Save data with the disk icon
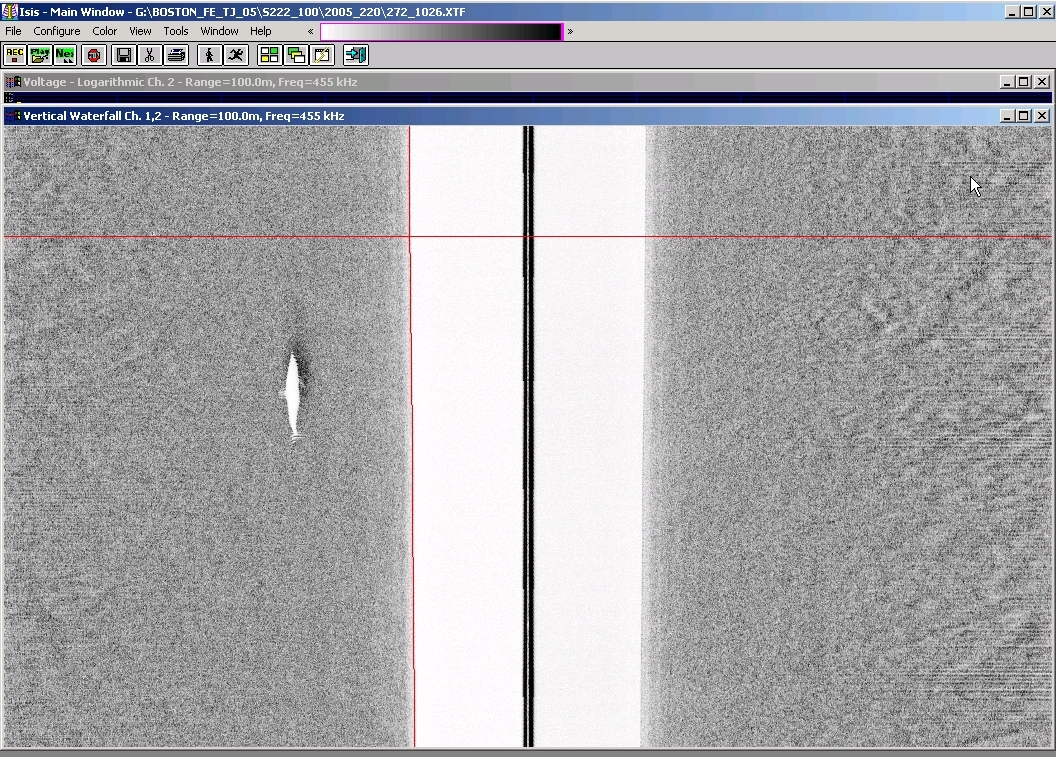1056x757 pixels. pyautogui.click(x=124, y=55)
